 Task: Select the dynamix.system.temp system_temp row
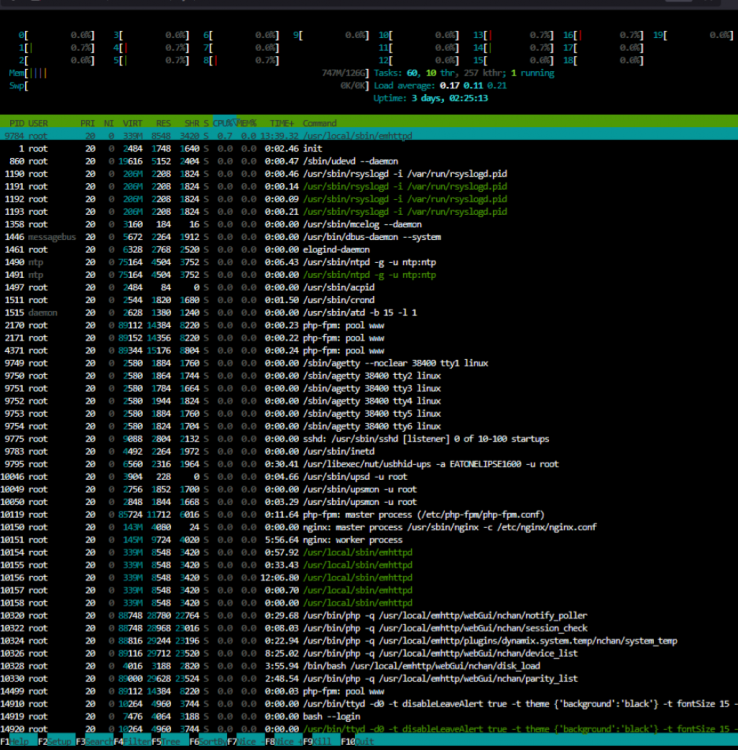pyautogui.click(x=369, y=641)
